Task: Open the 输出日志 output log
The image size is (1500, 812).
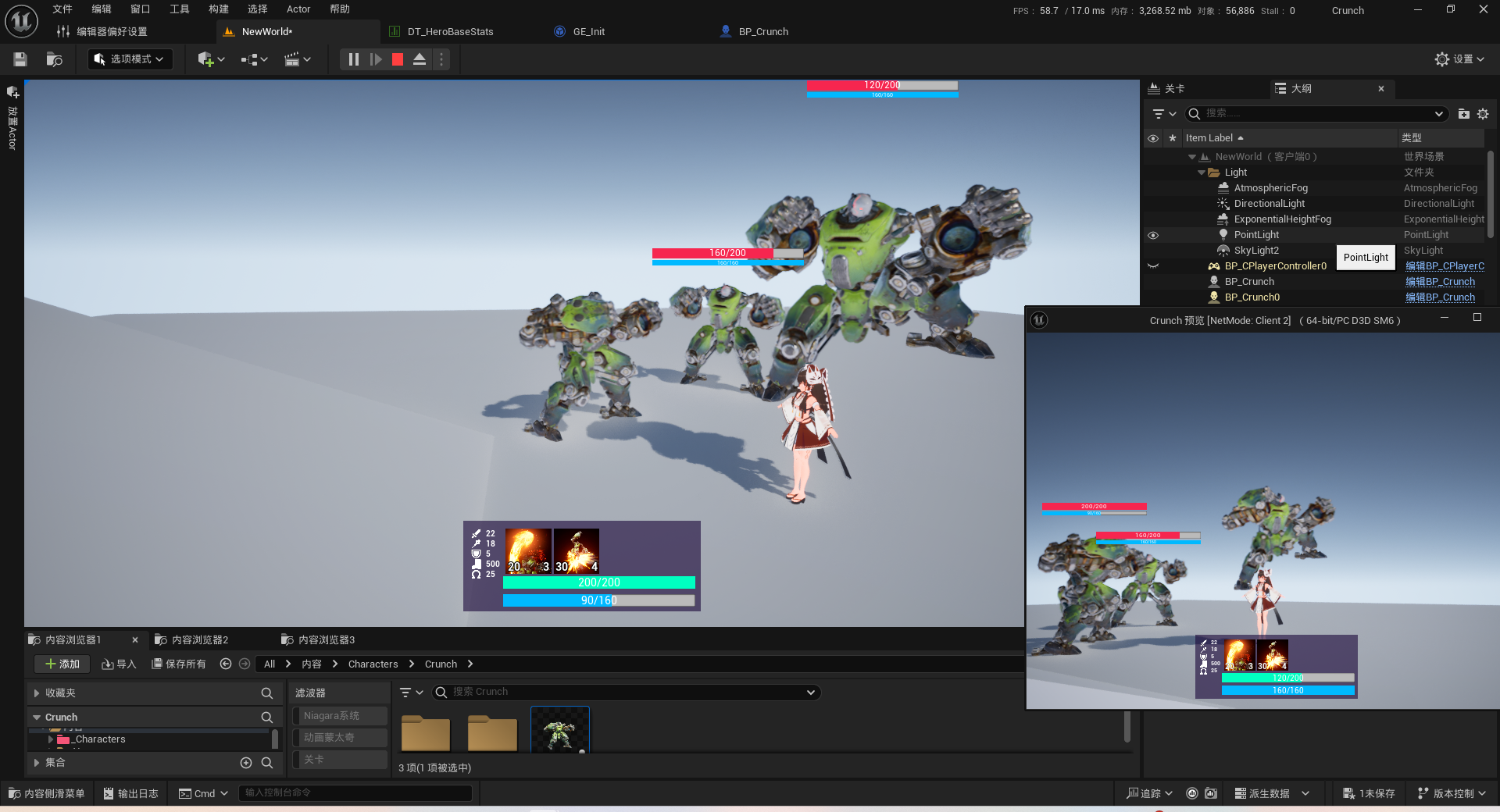Action: point(130,793)
